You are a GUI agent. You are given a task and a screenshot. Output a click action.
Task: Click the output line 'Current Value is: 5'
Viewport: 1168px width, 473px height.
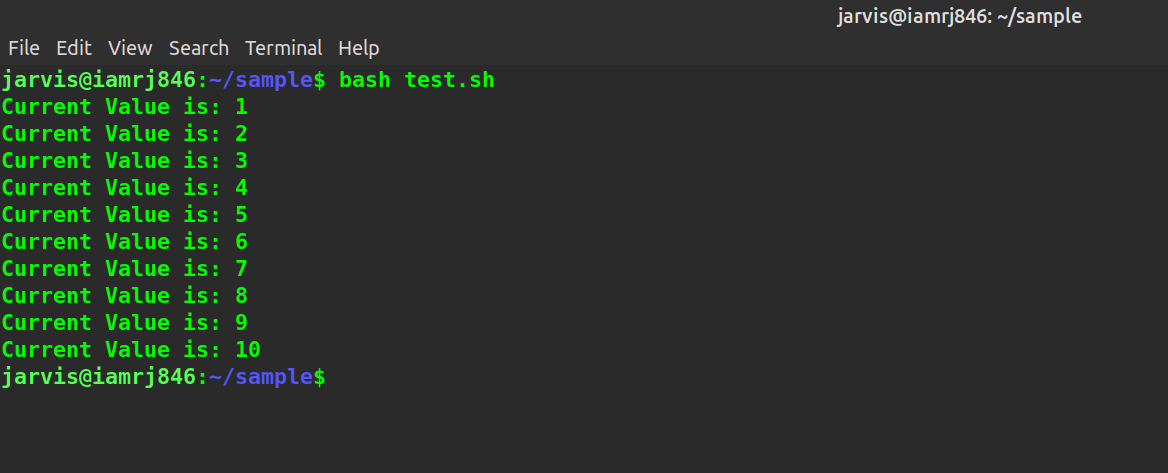124,215
